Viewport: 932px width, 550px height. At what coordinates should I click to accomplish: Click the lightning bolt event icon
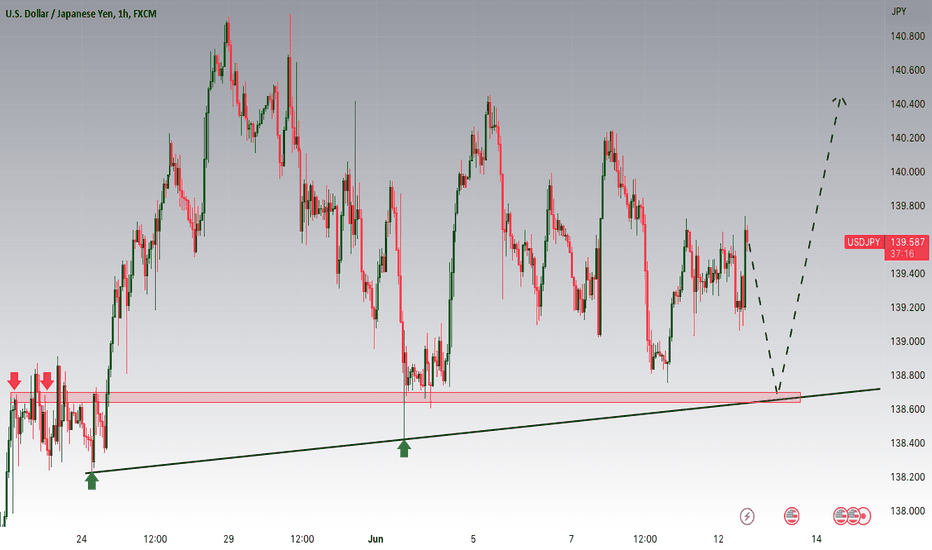[747, 516]
